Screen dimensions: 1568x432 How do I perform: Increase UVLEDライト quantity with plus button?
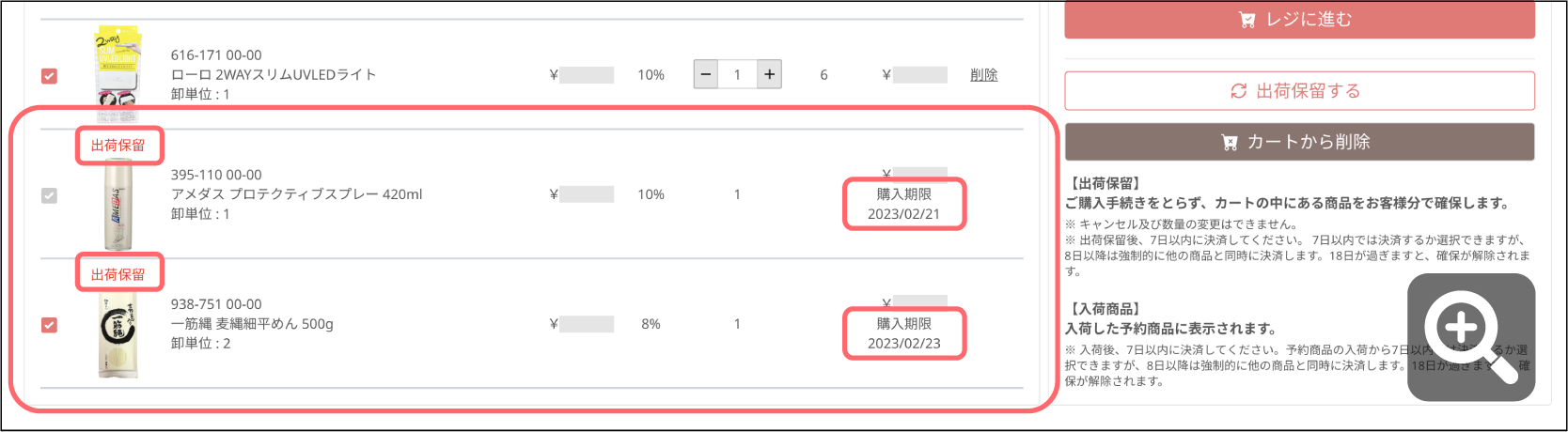(x=769, y=74)
